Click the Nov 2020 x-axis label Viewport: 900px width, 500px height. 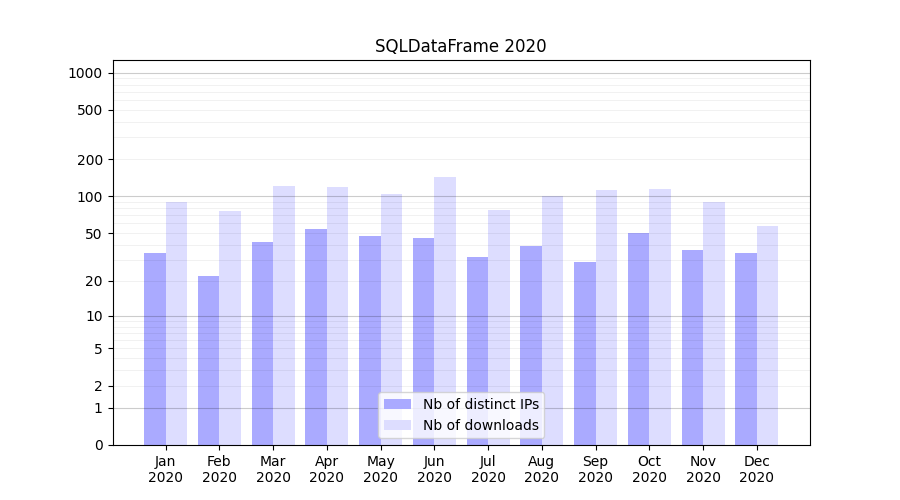[x=703, y=469]
